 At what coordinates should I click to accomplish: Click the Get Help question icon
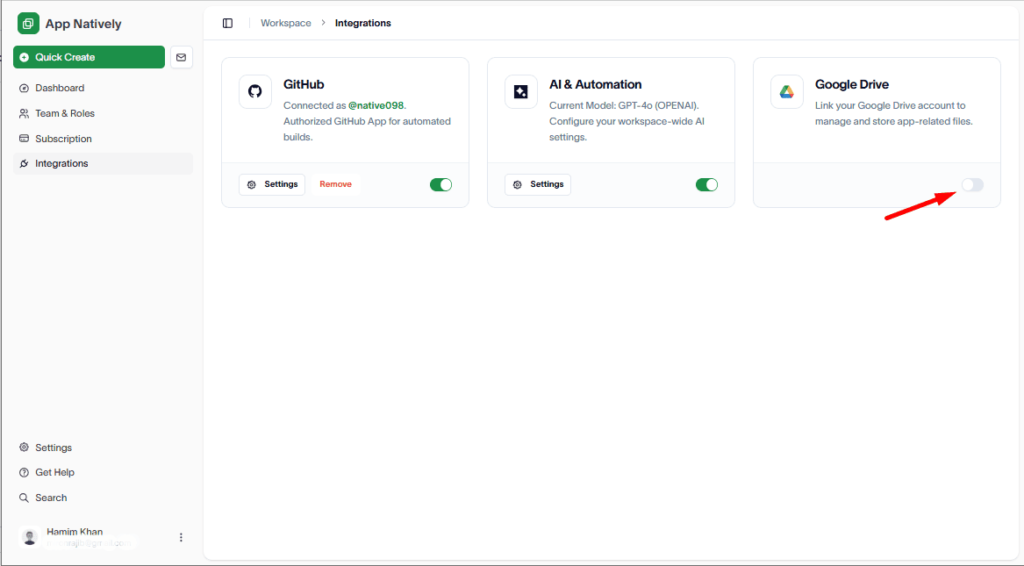24,473
